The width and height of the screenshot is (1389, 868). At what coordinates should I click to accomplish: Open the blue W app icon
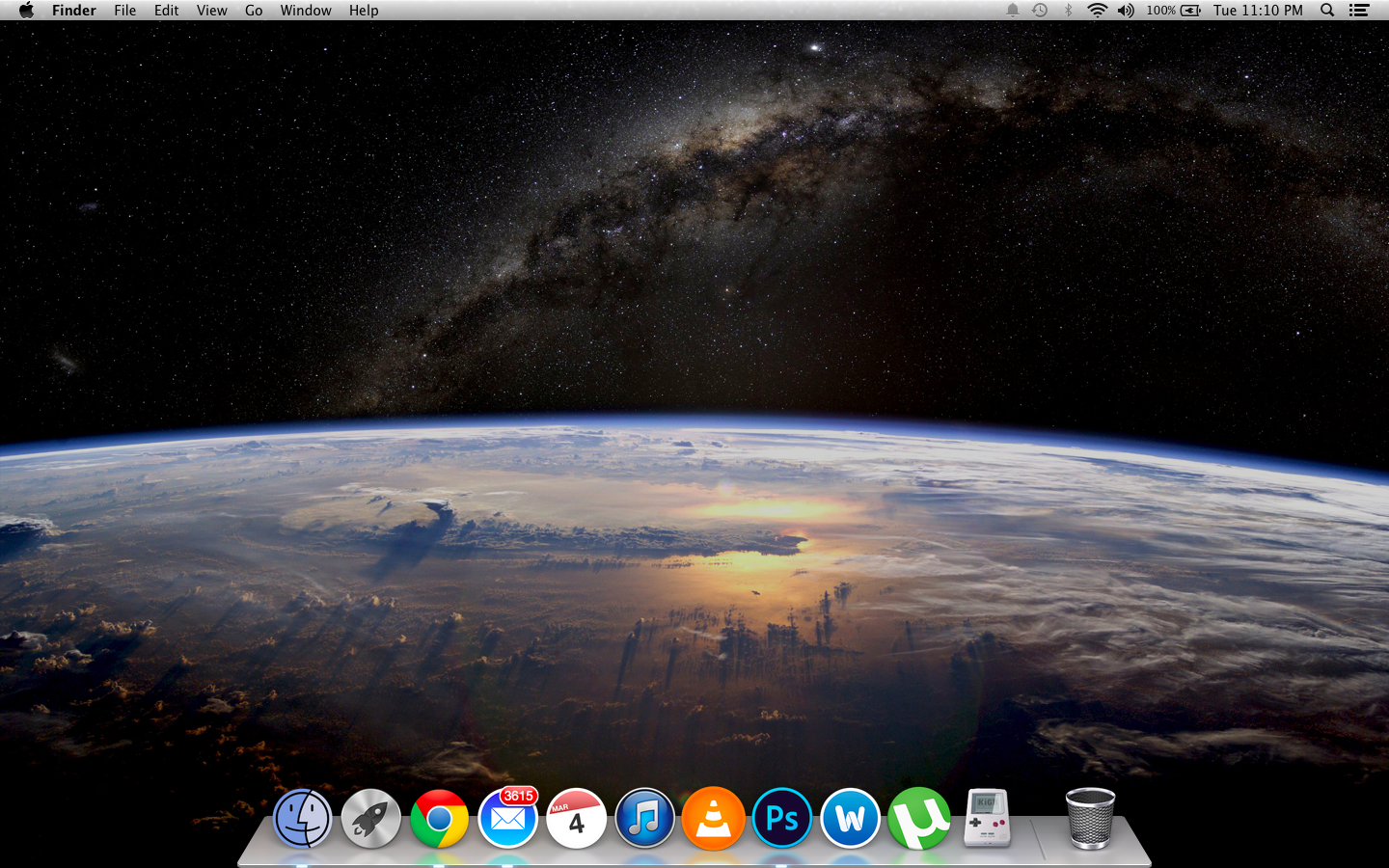click(851, 819)
